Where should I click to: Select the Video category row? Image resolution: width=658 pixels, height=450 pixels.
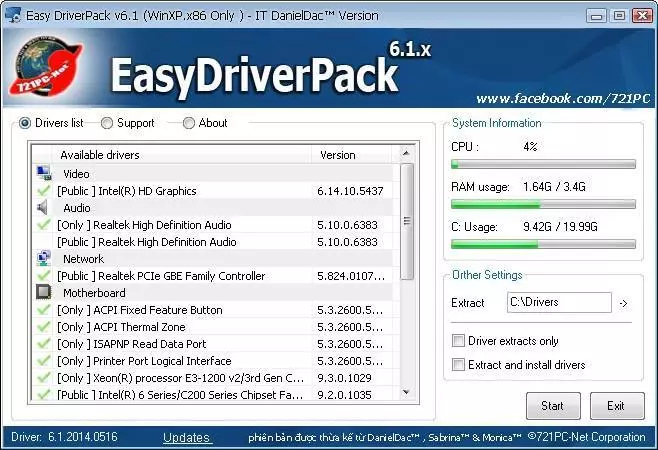[x=213, y=174]
